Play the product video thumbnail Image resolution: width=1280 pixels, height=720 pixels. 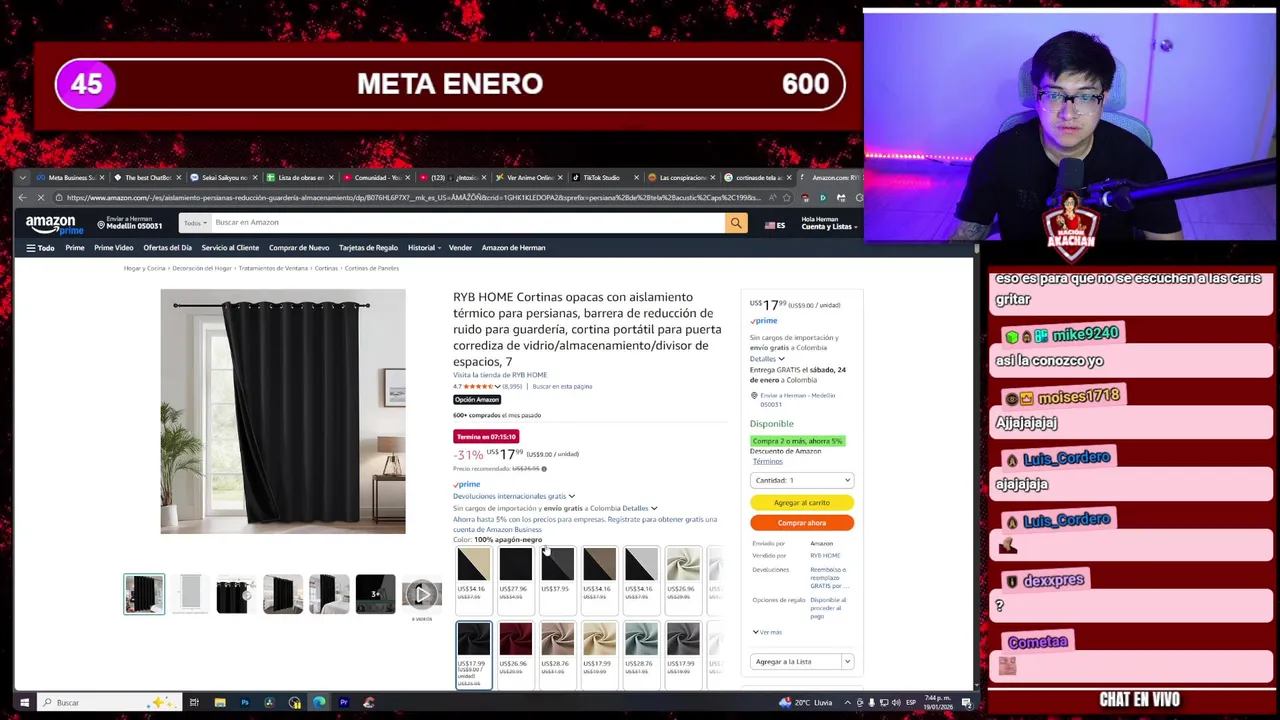(422, 594)
